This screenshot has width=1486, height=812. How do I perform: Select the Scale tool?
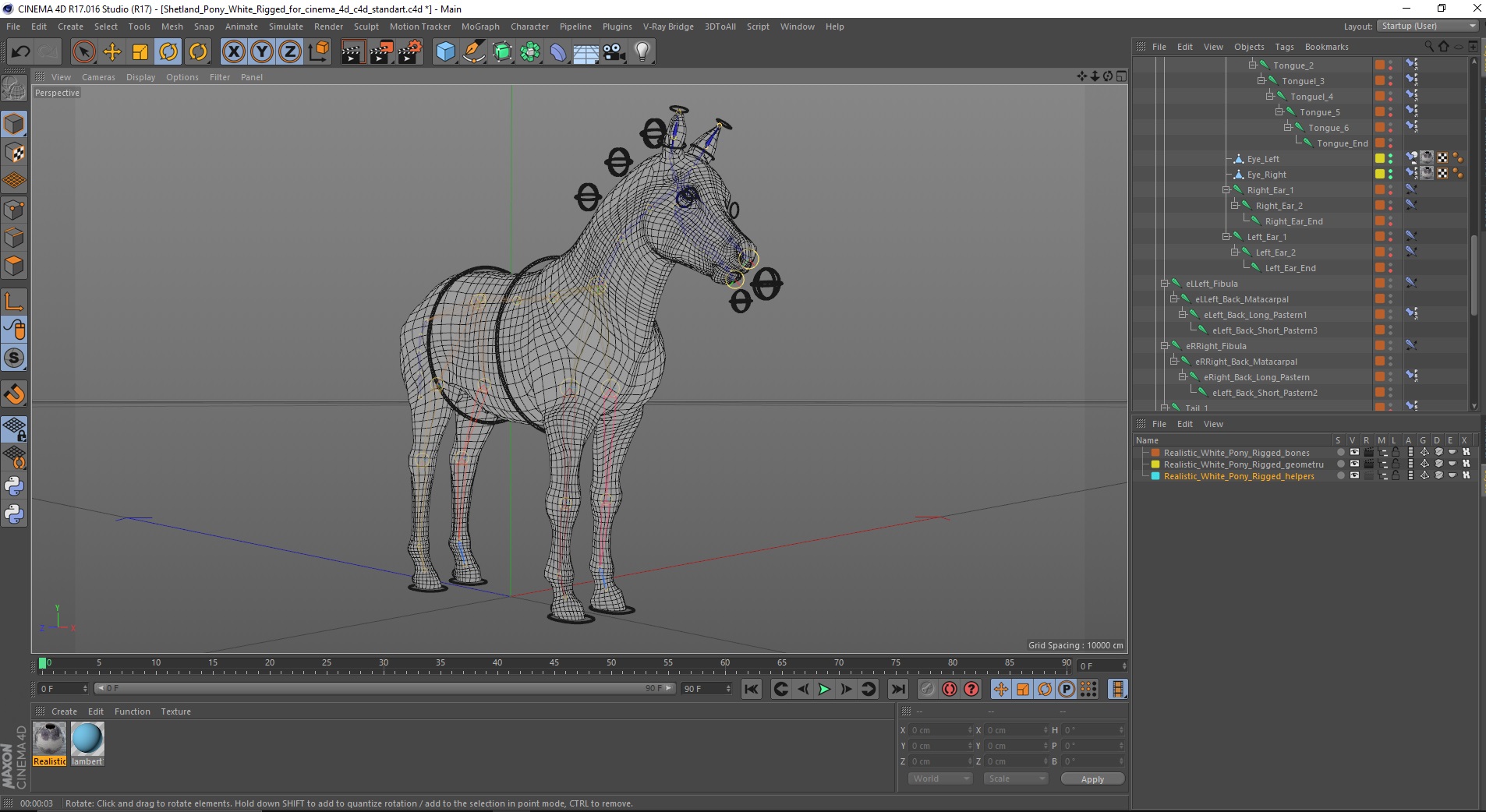coord(140,52)
